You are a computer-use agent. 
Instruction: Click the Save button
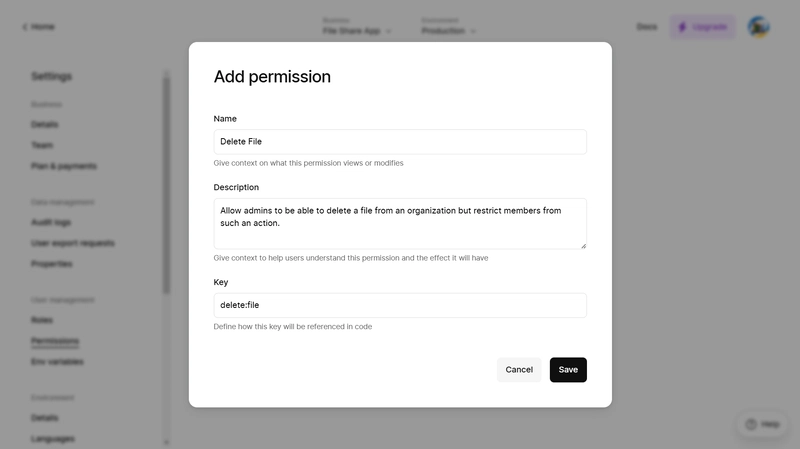pos(568,369)
